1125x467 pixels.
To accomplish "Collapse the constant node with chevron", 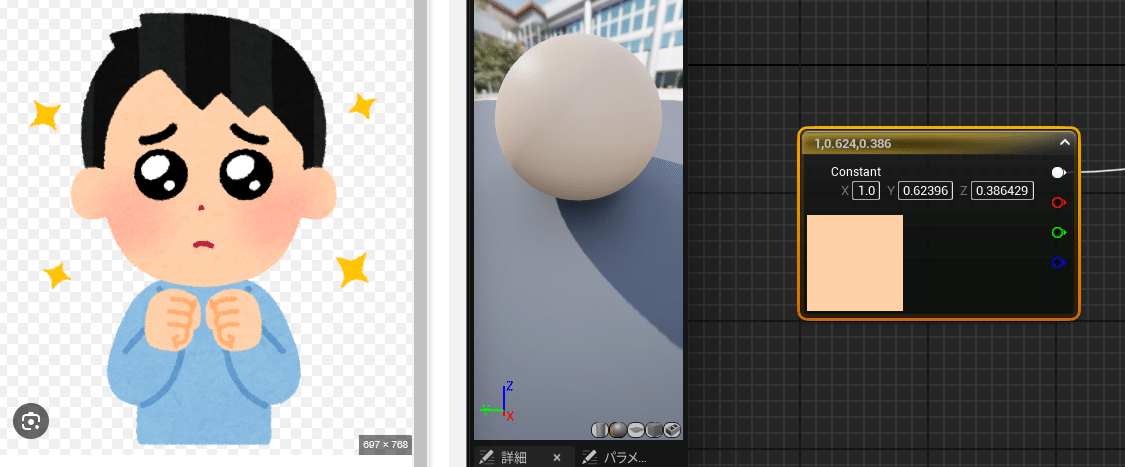I will [1065, 143].
